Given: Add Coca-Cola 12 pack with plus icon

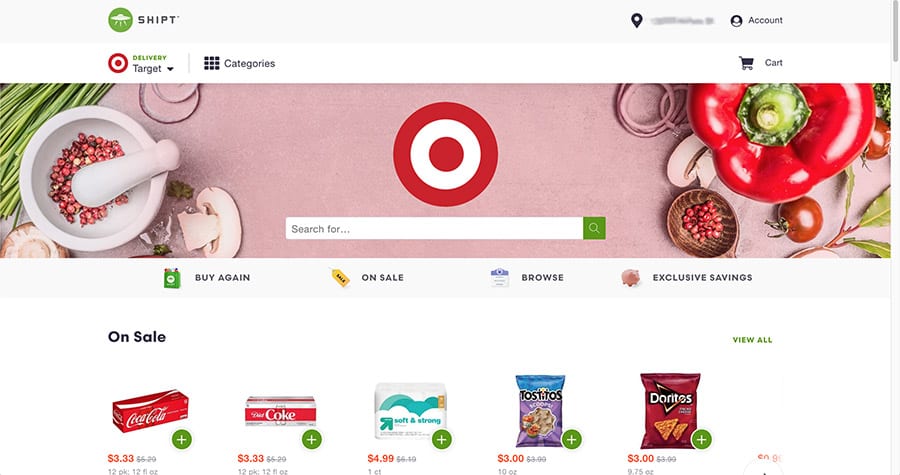Looking at the screenshot, I should pos(182,440).
